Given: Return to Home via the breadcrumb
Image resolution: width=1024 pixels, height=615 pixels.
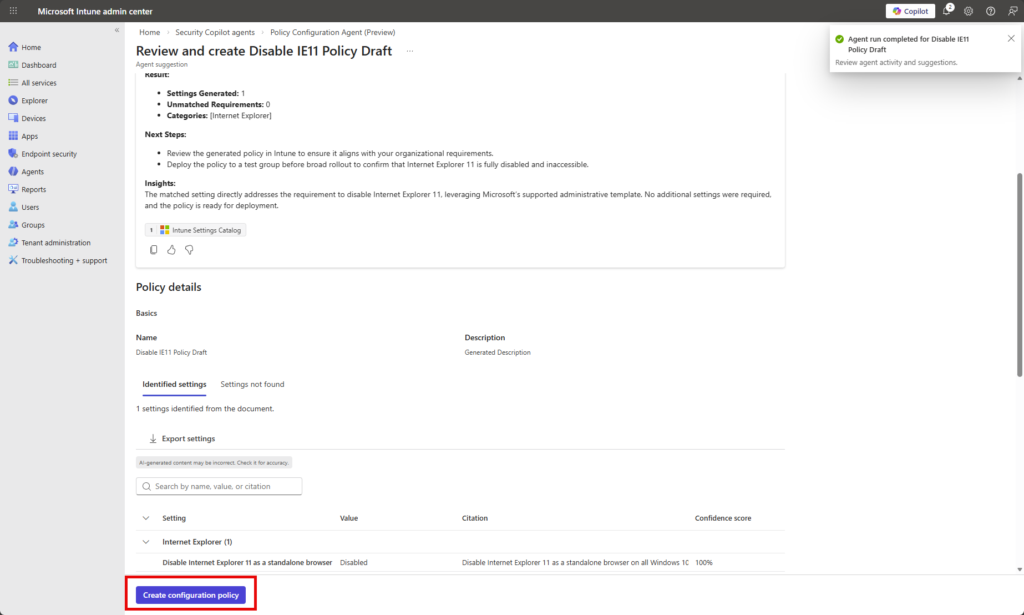Looking at the screenshot, I should point(149,31).
